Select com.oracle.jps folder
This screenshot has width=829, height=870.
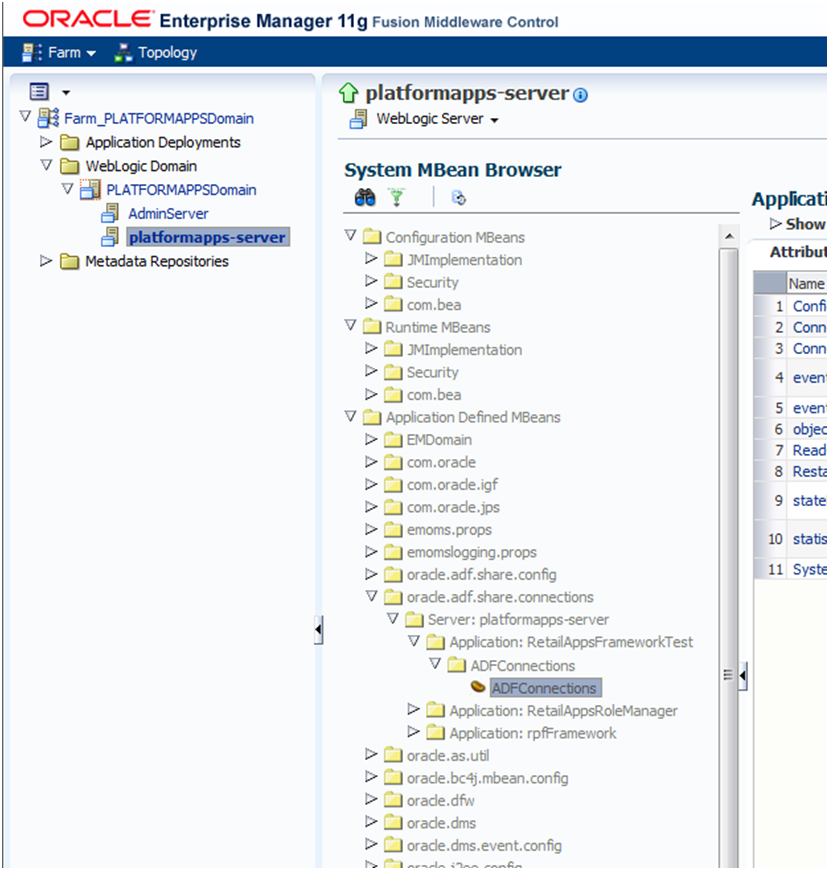click(453, 507)
